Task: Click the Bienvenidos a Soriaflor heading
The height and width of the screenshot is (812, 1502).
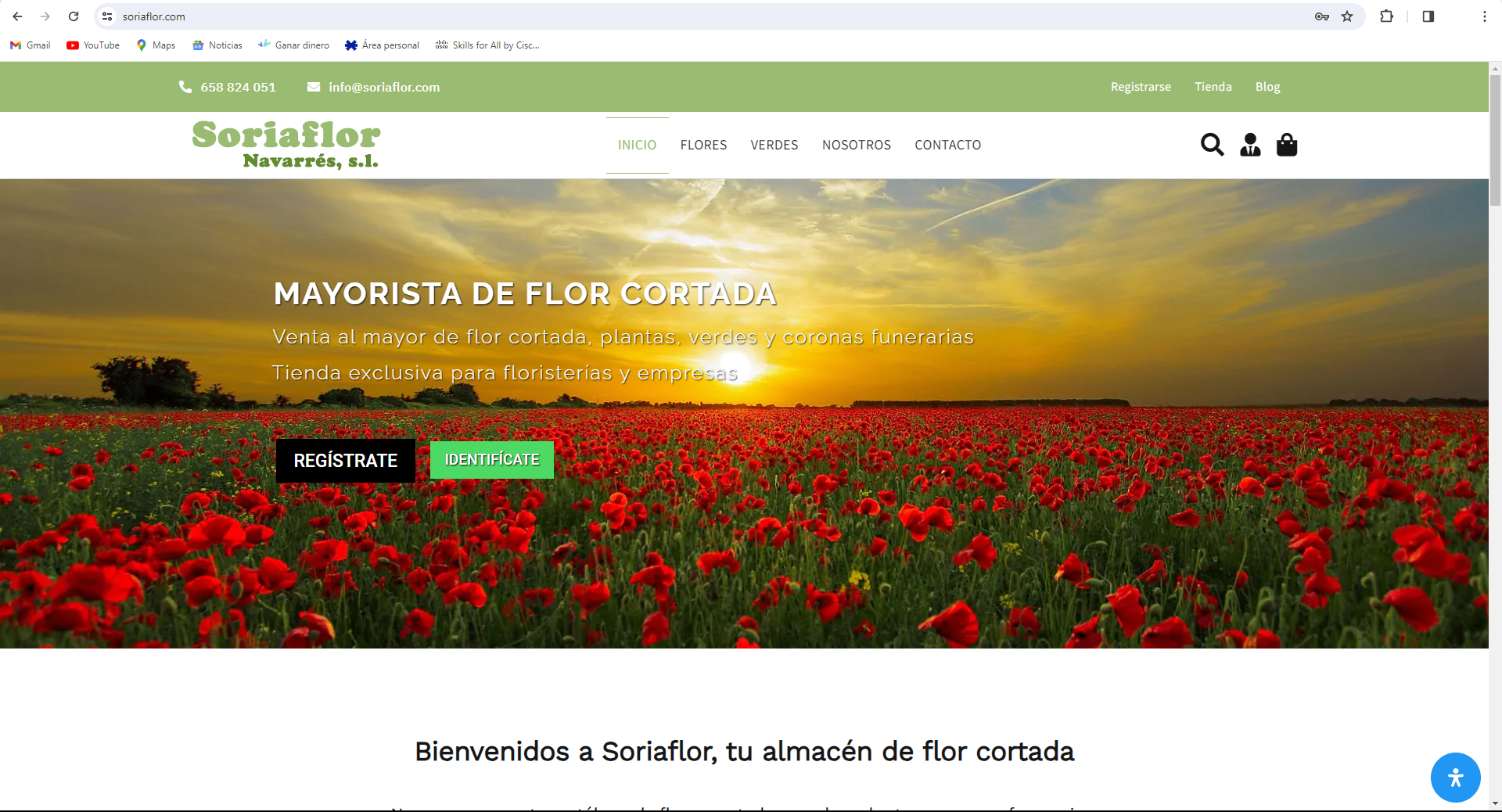Action: [744, 751]
